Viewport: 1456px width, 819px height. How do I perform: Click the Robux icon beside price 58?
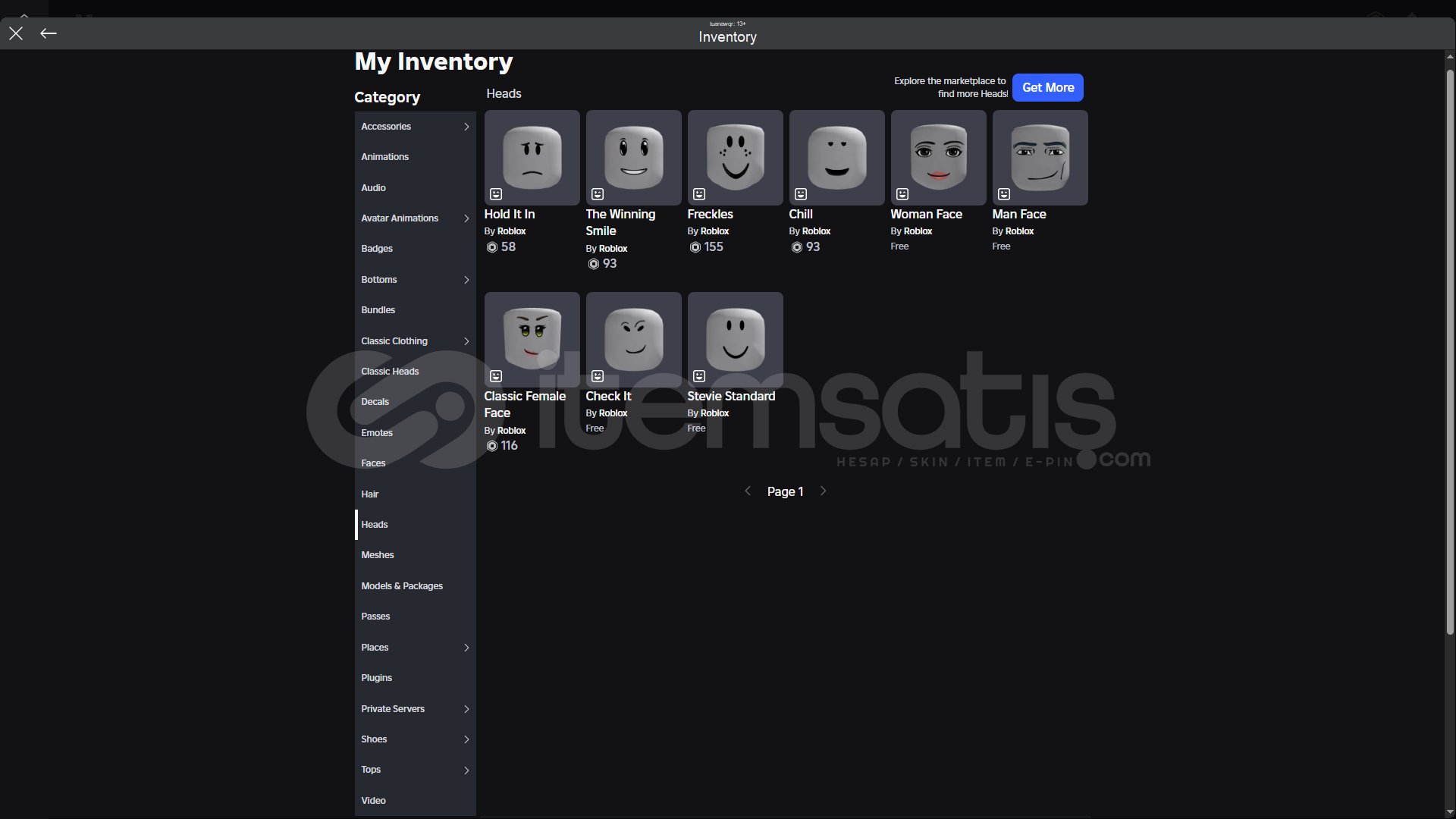(492, 247)
